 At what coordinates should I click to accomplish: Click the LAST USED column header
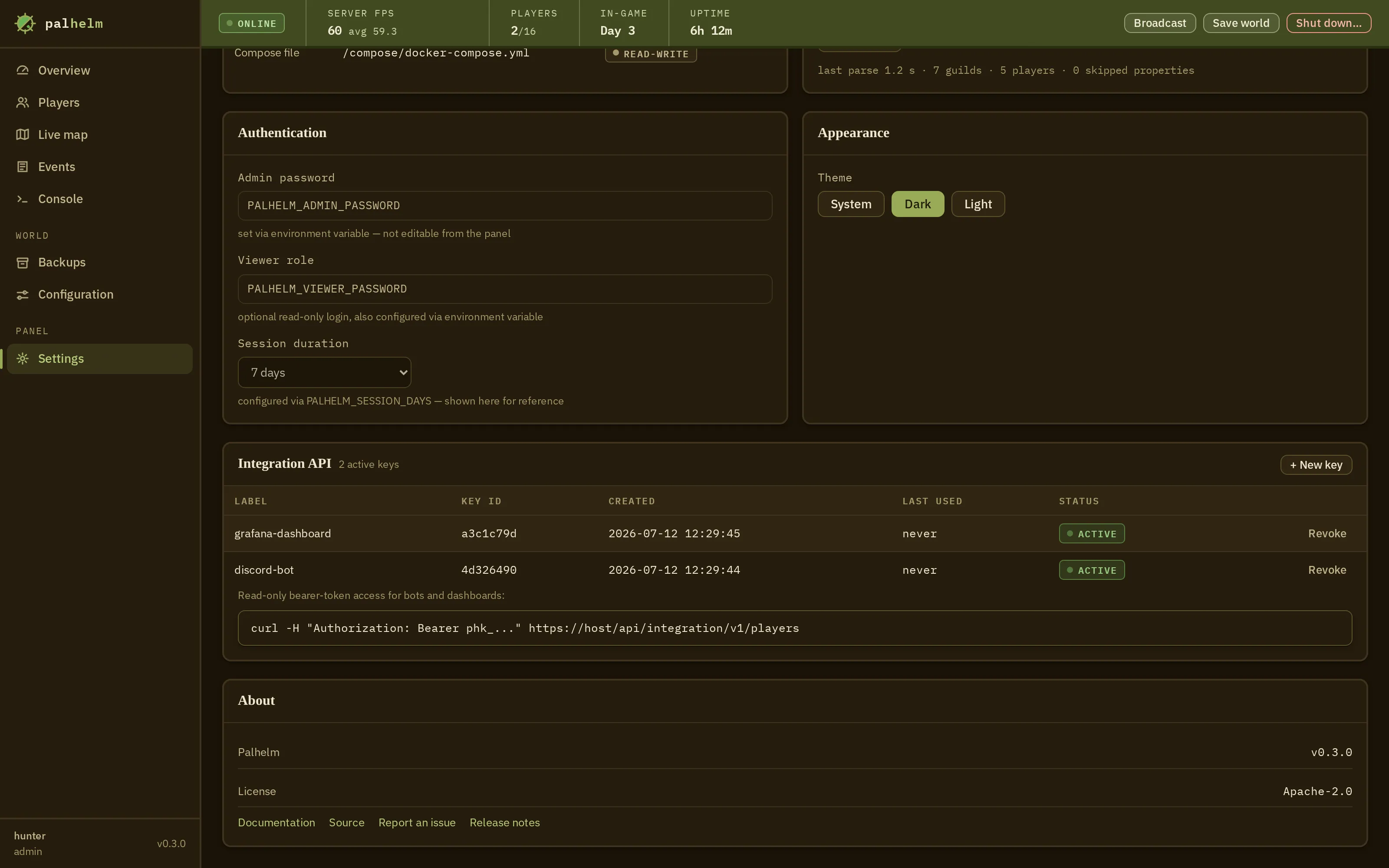pos(931,501)
